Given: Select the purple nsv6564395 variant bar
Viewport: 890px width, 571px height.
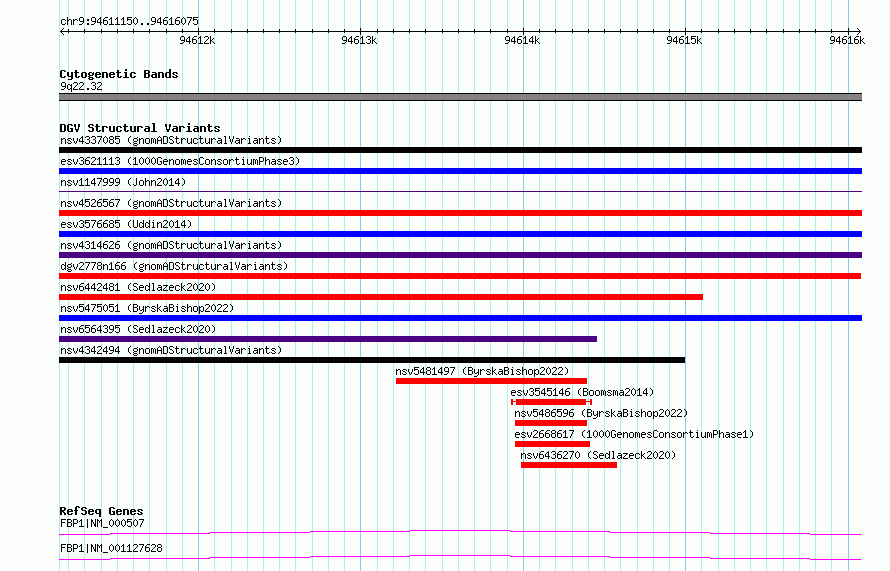Looking at the screenshot, I should coord(328,339).
